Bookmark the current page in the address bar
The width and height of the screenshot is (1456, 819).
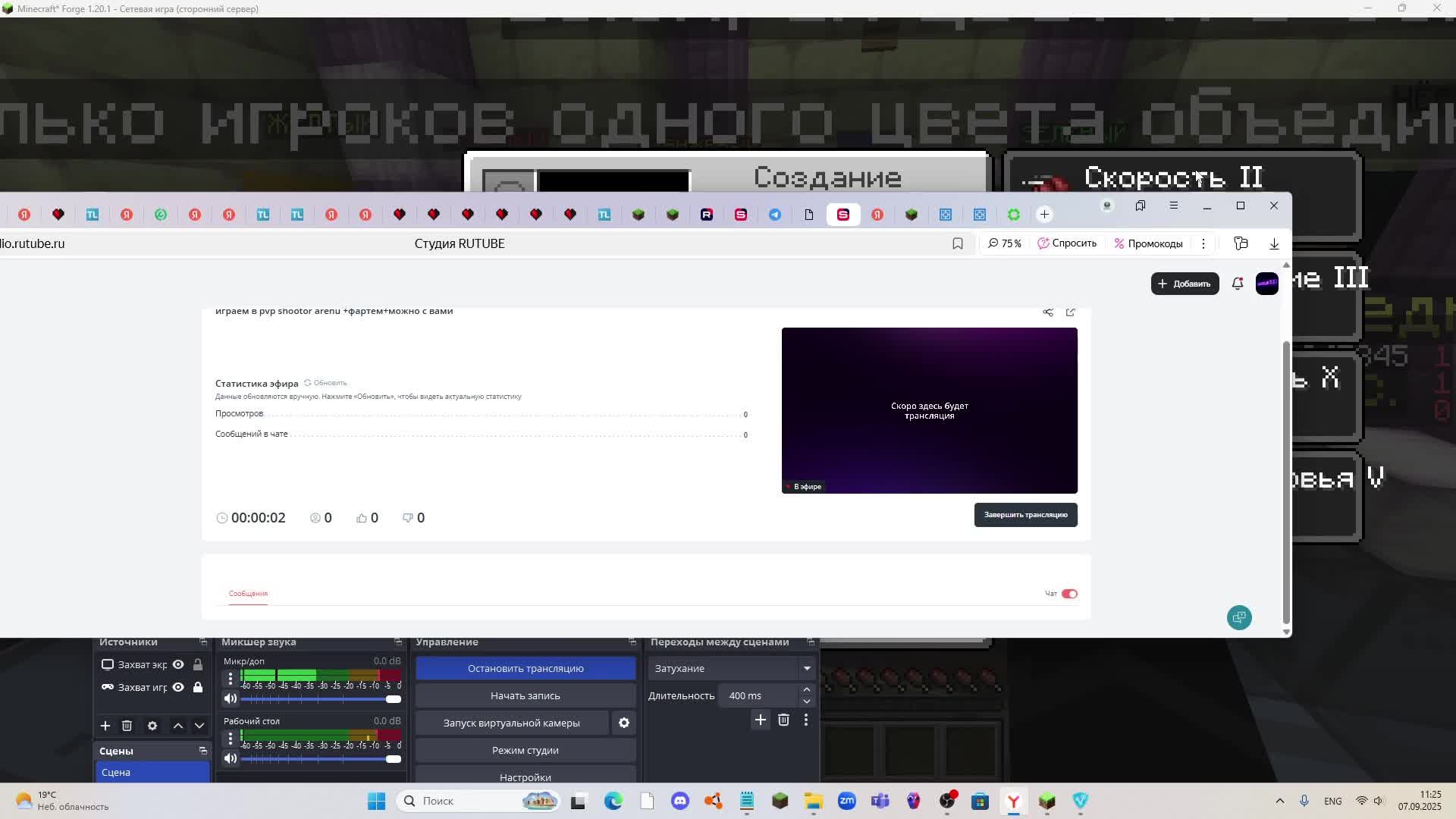(958, 243)
